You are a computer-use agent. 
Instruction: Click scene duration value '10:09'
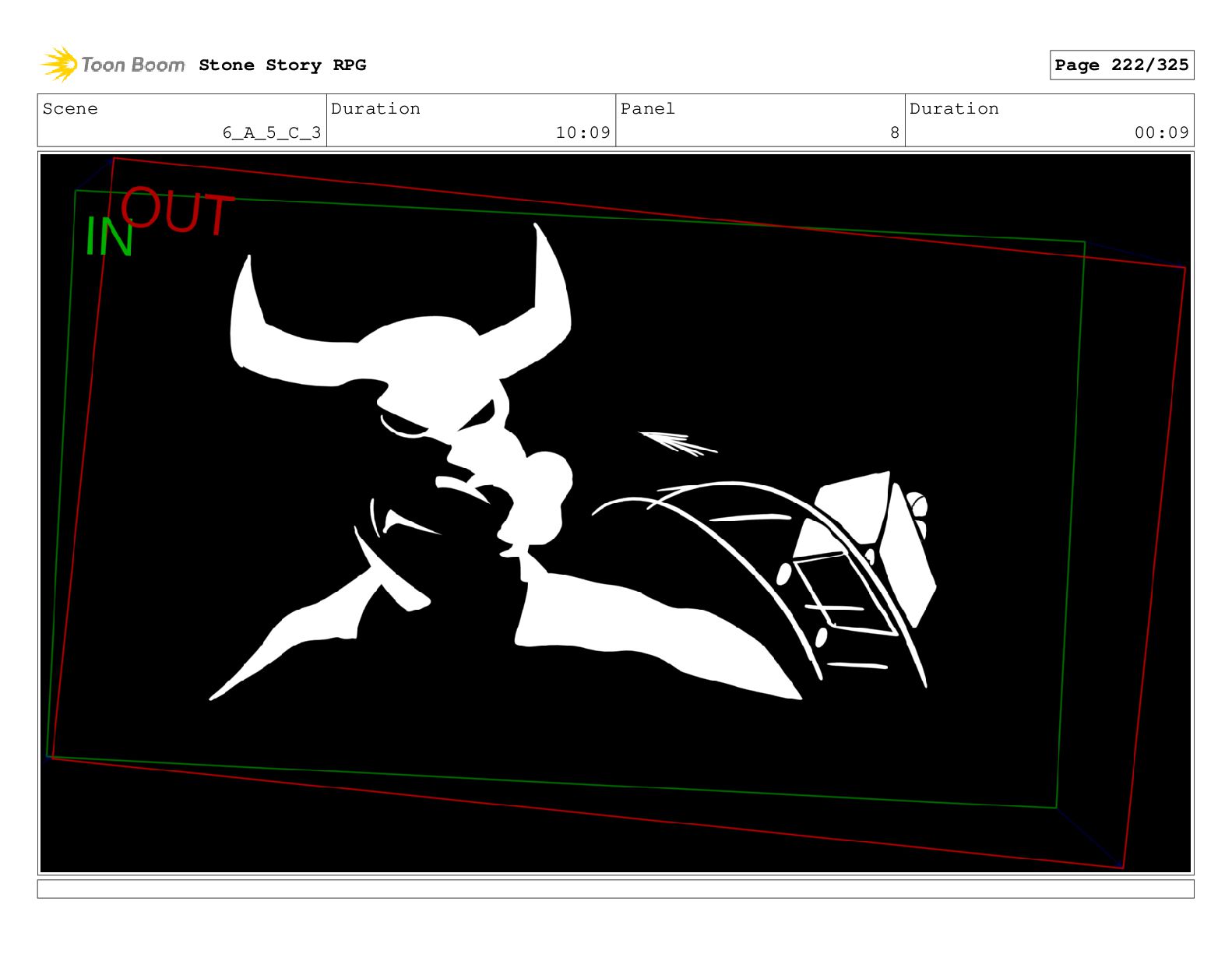point(583,132)
